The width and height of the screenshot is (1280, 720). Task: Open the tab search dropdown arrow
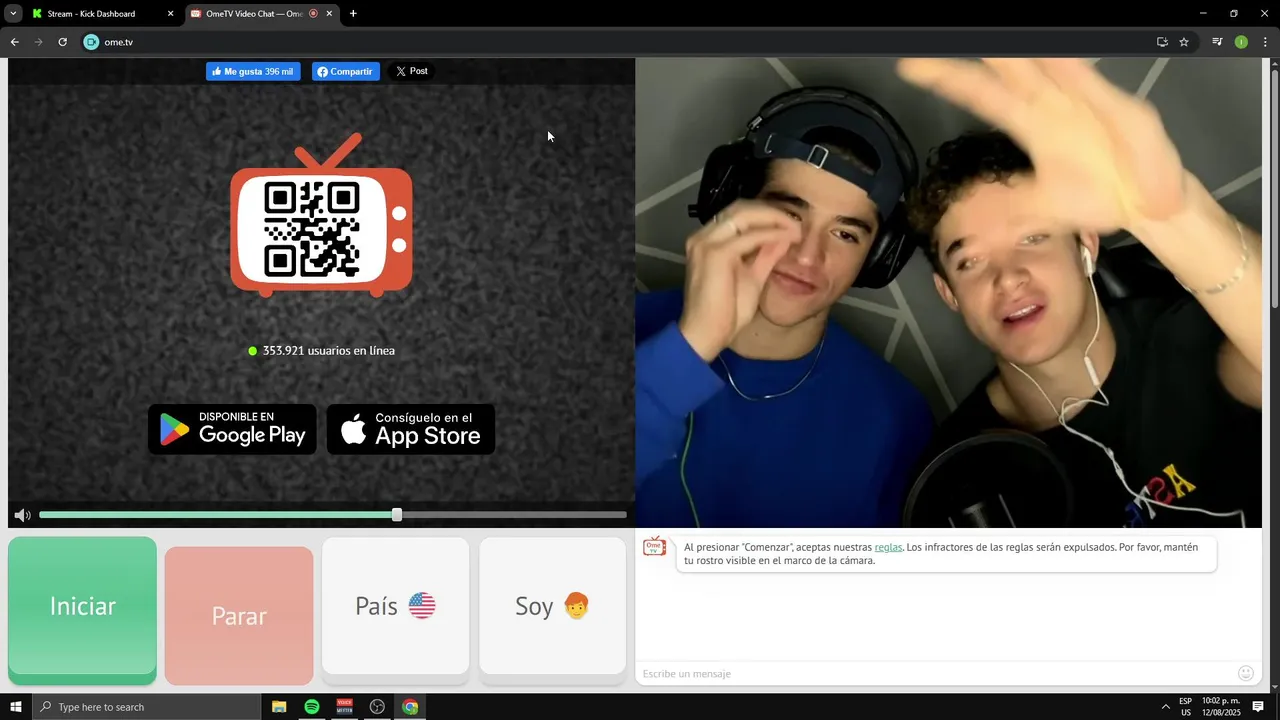(x=13, y=14)
